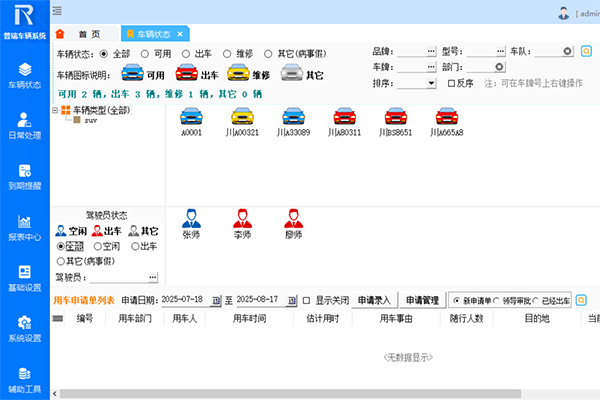Click red car icon 川A665A8
The height and width of the screenshot is (400, 600).
[x=446, y=116]
